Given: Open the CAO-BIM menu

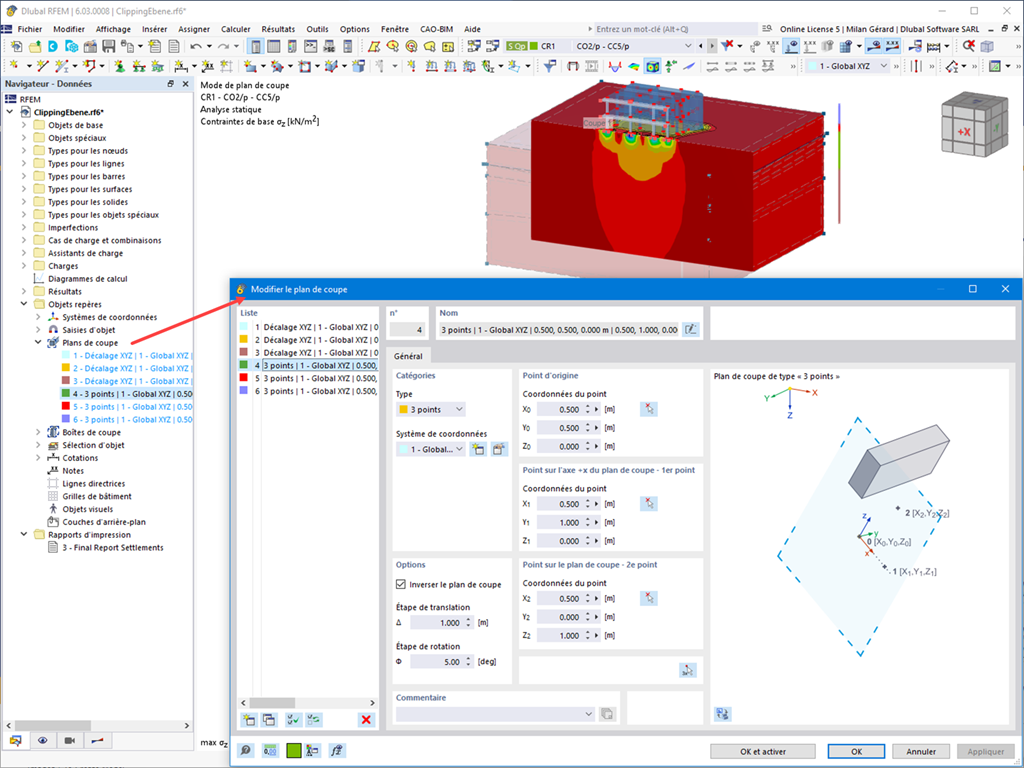Looking at the screenshot, I should point(436,29).
